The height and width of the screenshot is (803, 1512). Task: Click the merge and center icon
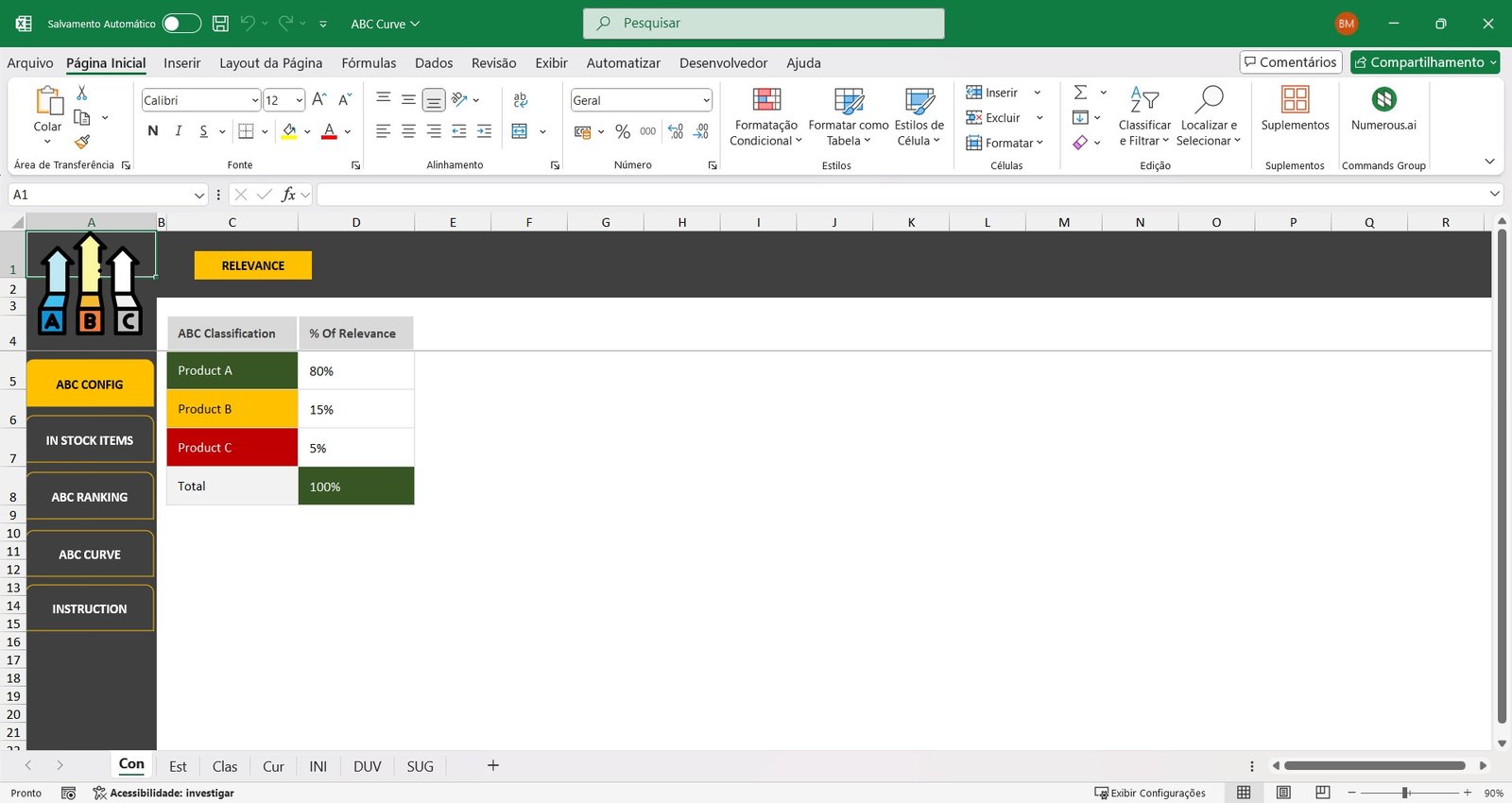pyautogui.click(x=520, y=131)
